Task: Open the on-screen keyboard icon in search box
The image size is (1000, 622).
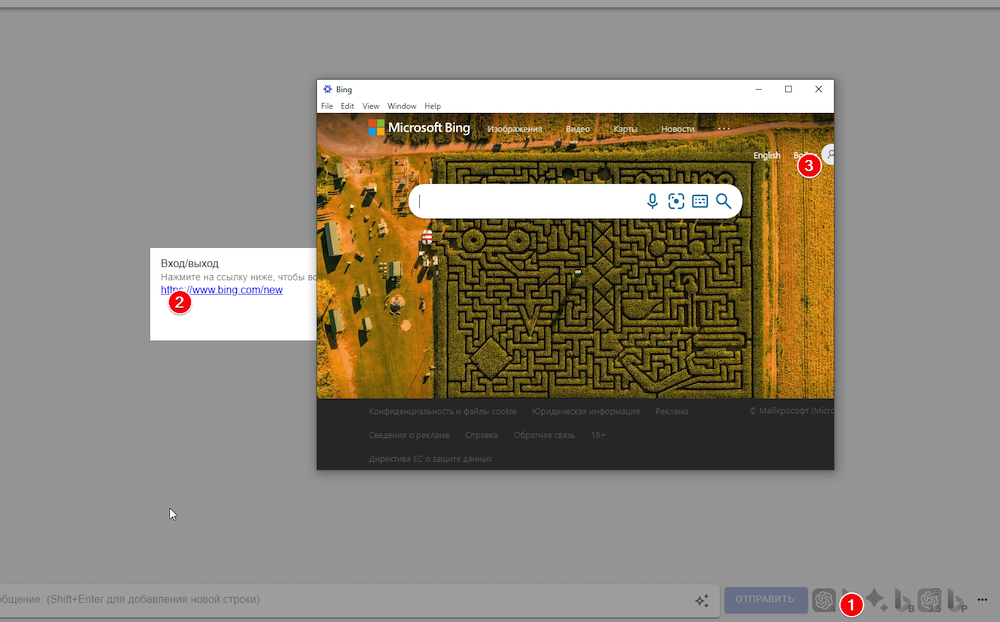Action: pyautogui.click(x=700, y=201)
